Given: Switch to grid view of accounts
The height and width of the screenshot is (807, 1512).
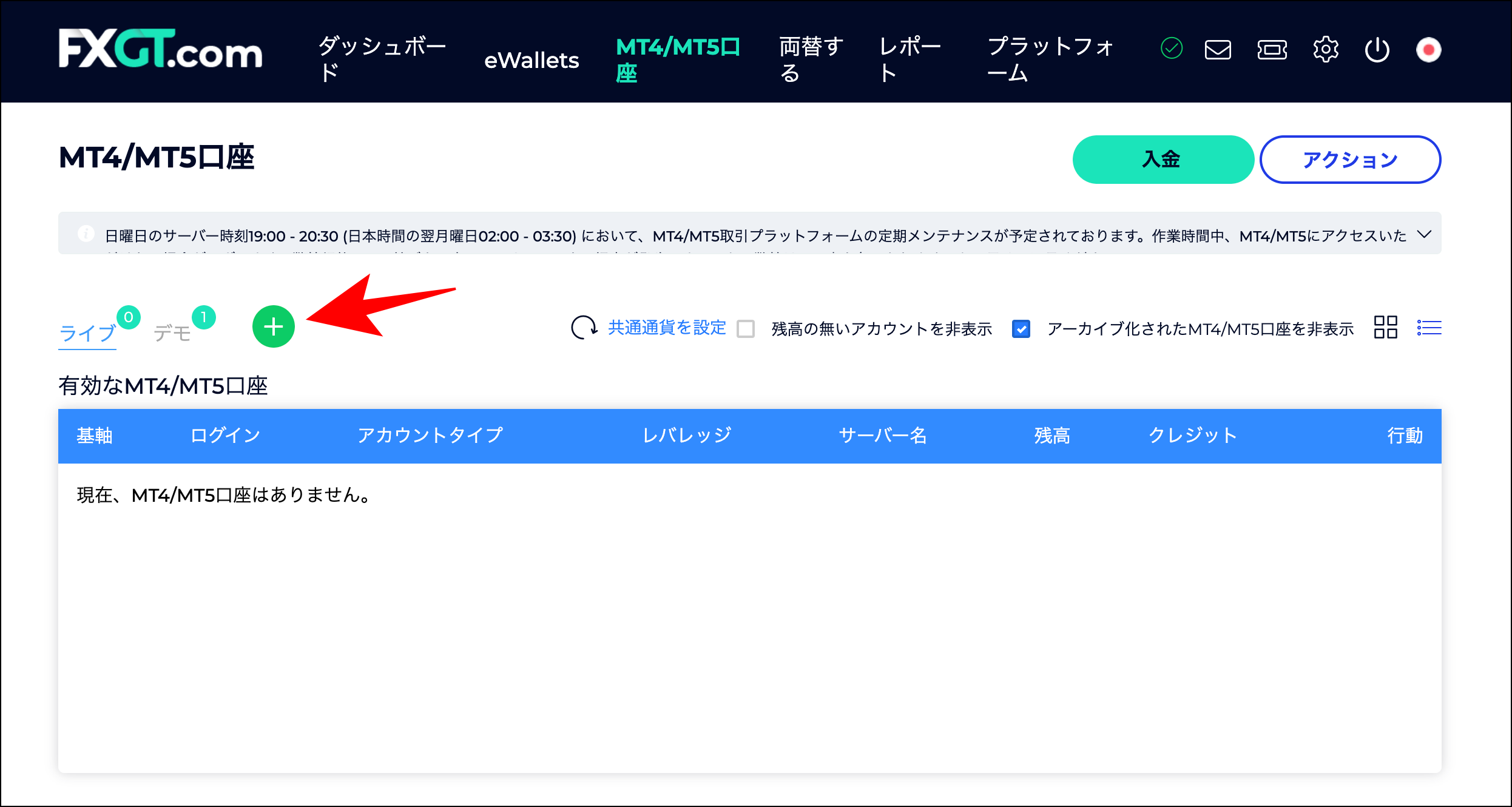Looking at the screenshot, I should point(1385,328).
